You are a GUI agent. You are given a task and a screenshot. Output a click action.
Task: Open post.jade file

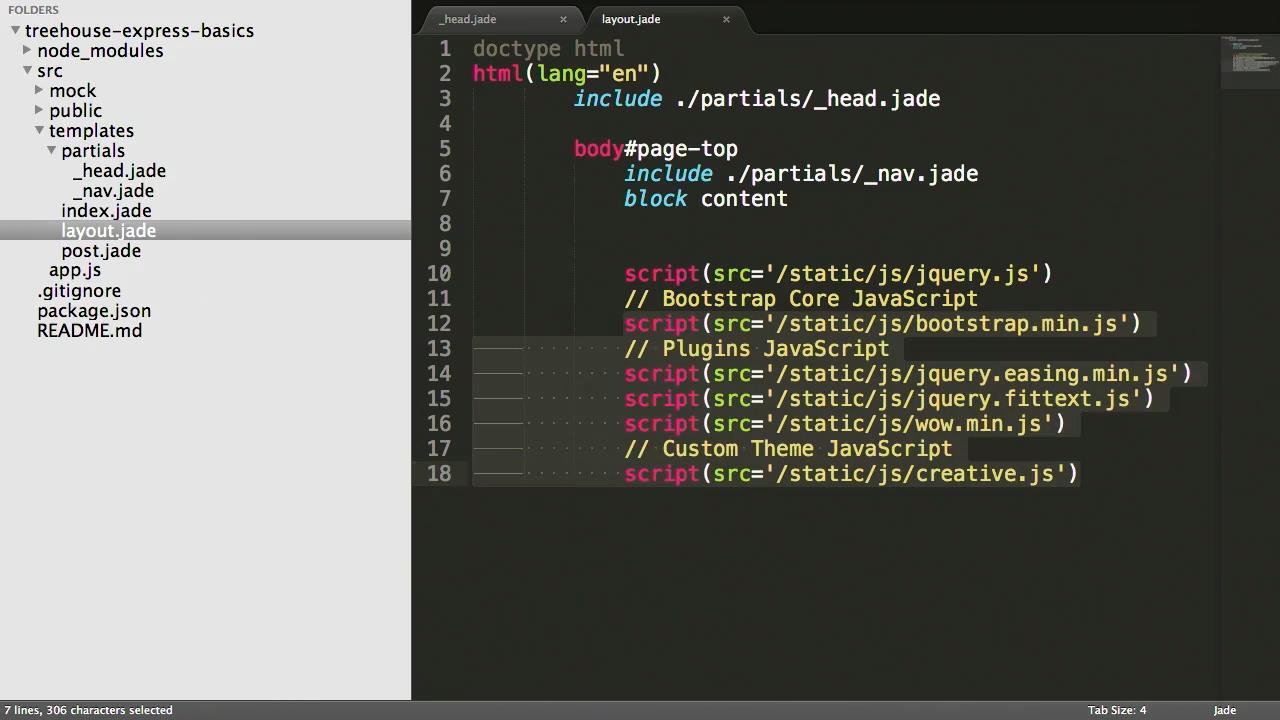(x=101, y=251)
